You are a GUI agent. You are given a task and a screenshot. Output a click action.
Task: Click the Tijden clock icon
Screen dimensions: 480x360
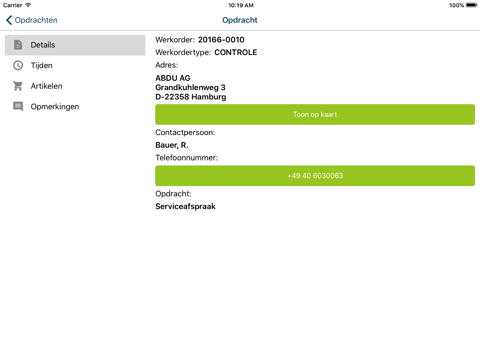18,65
